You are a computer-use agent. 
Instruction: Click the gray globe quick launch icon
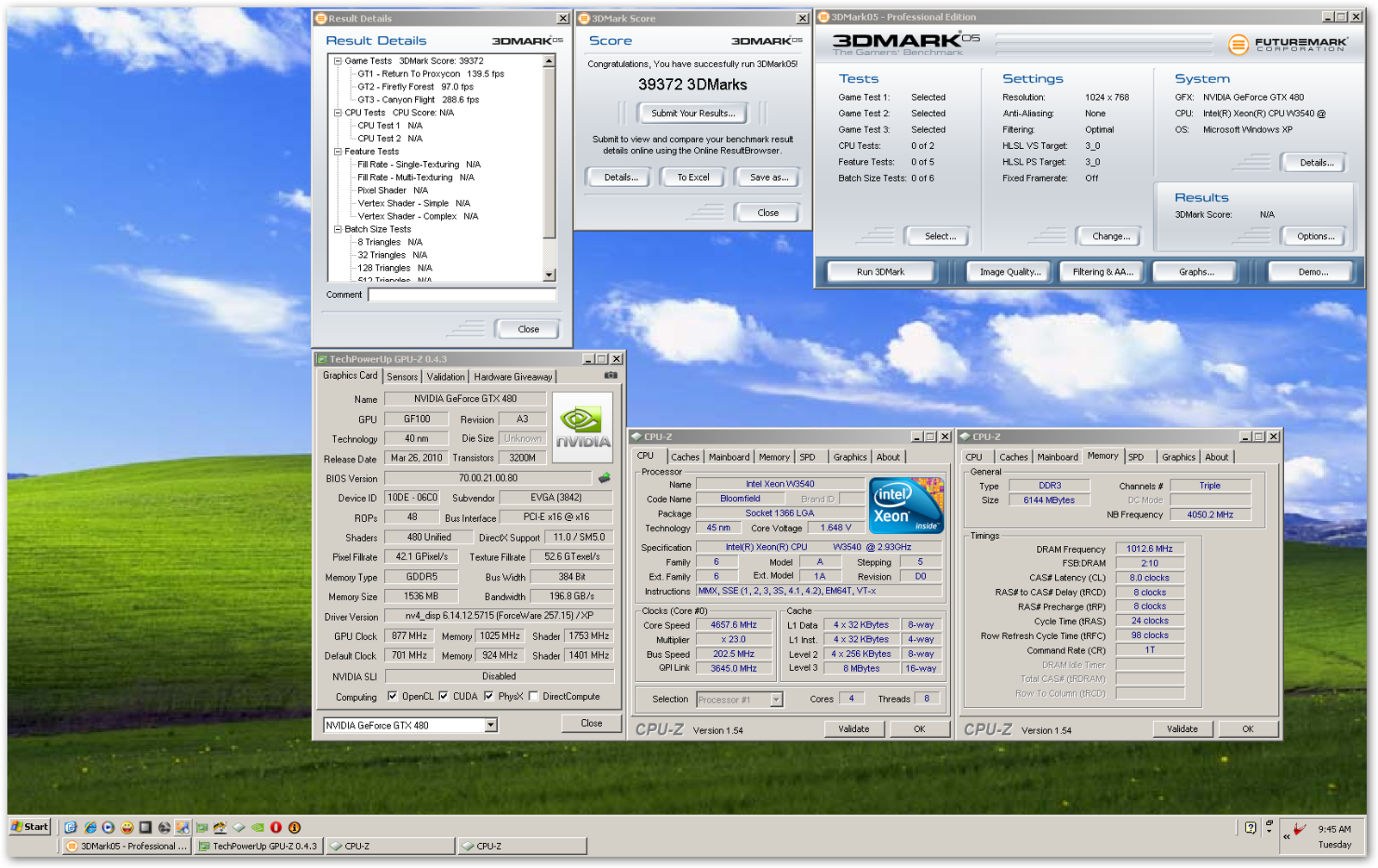point(164,828)
